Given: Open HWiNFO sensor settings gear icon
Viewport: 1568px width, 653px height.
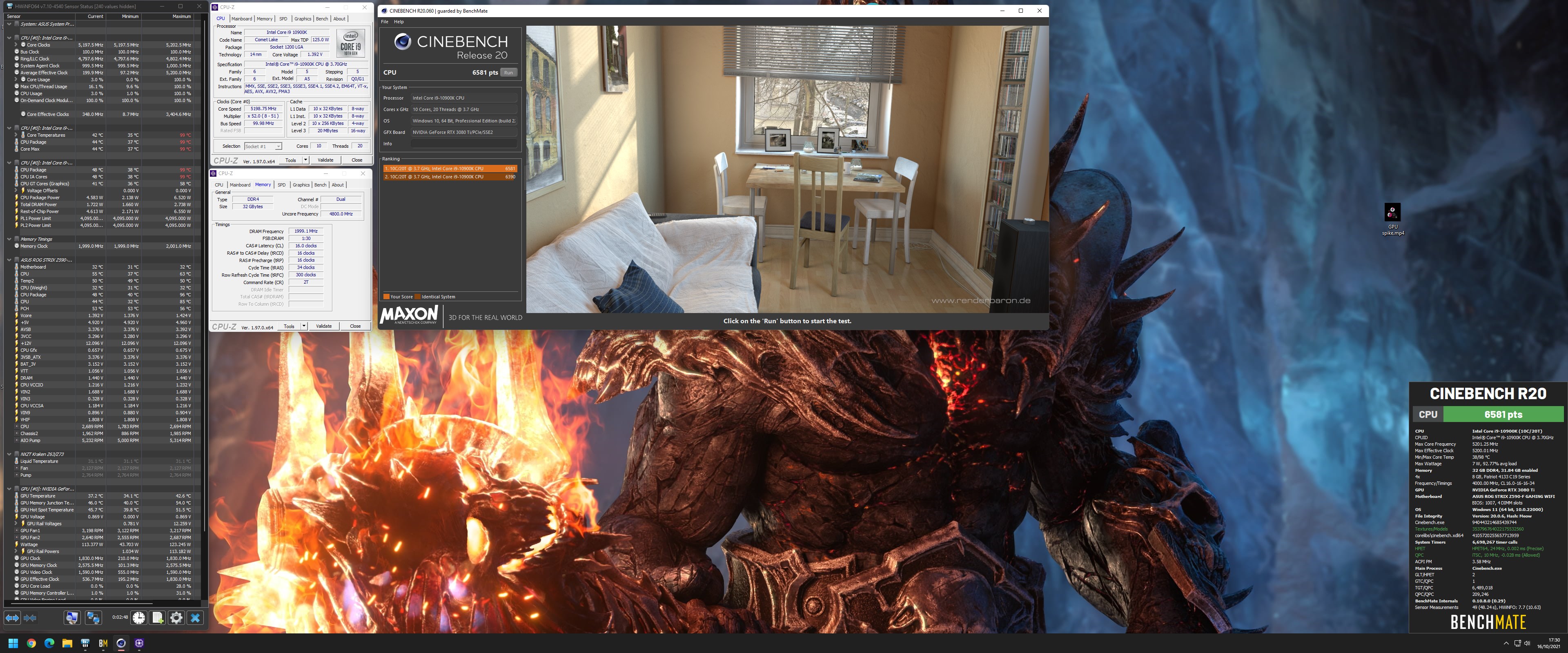Looking at the screenshot, I should pyautogui.click(x=176, y=618).
